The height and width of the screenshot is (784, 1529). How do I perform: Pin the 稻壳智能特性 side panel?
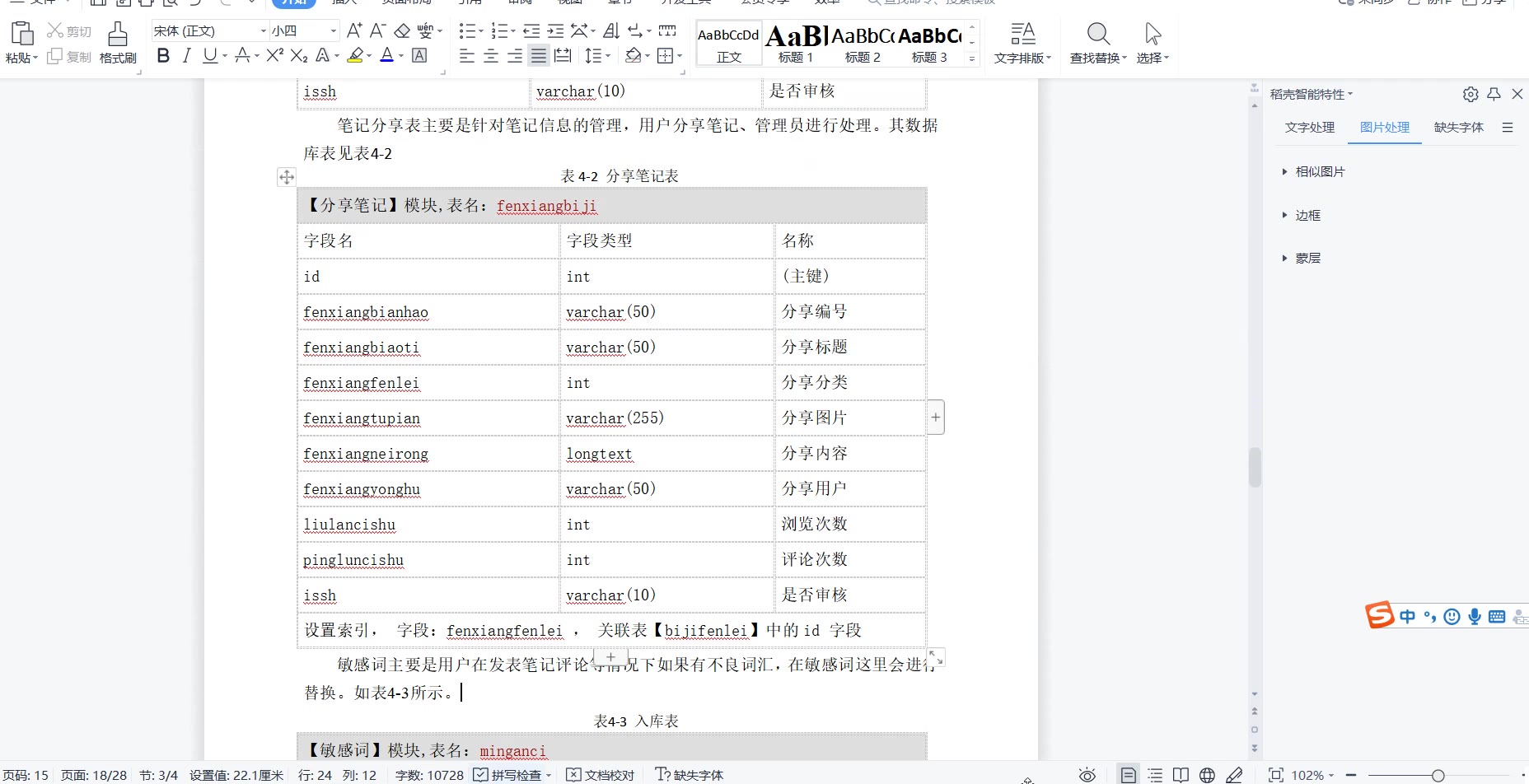click(1494, 95)
